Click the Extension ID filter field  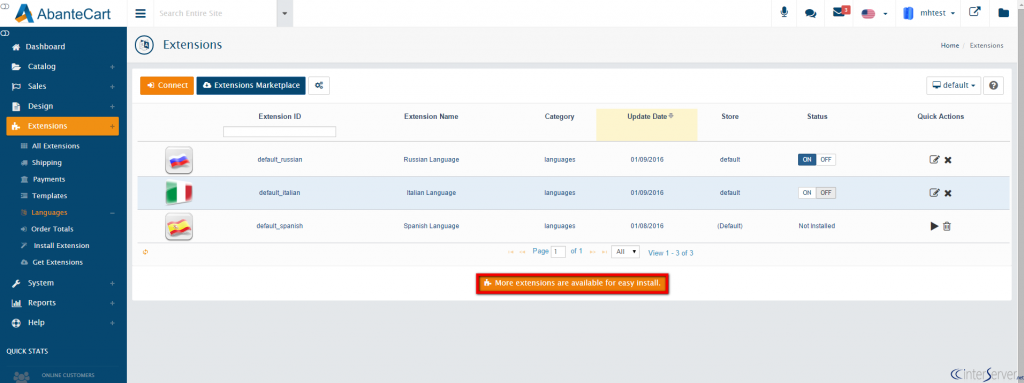tap(280, 132)
